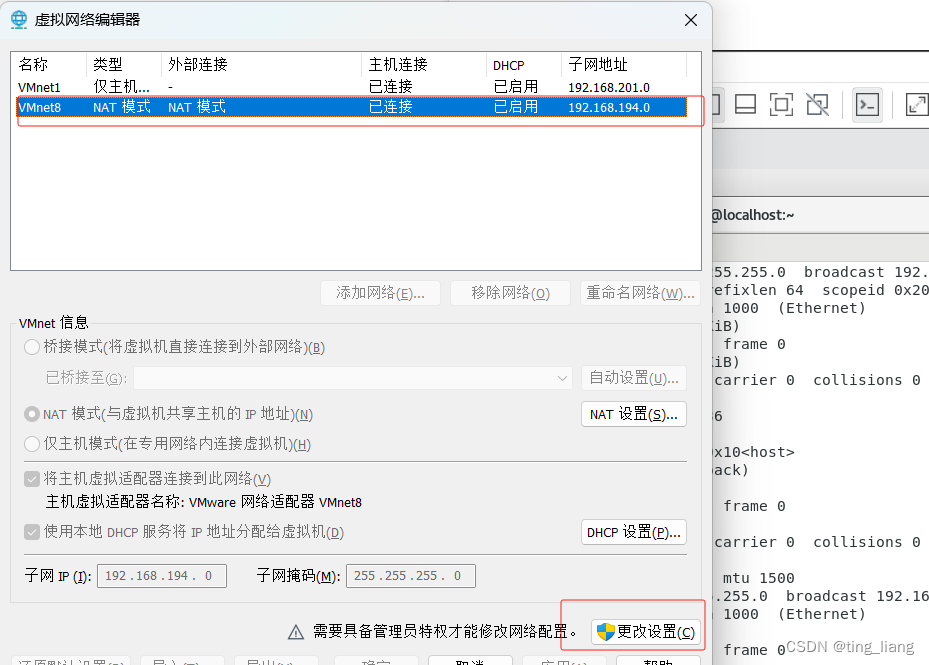Open NAT 设置(S)... dialog
This screenshot has width=929, height=665.
[634, 414]
